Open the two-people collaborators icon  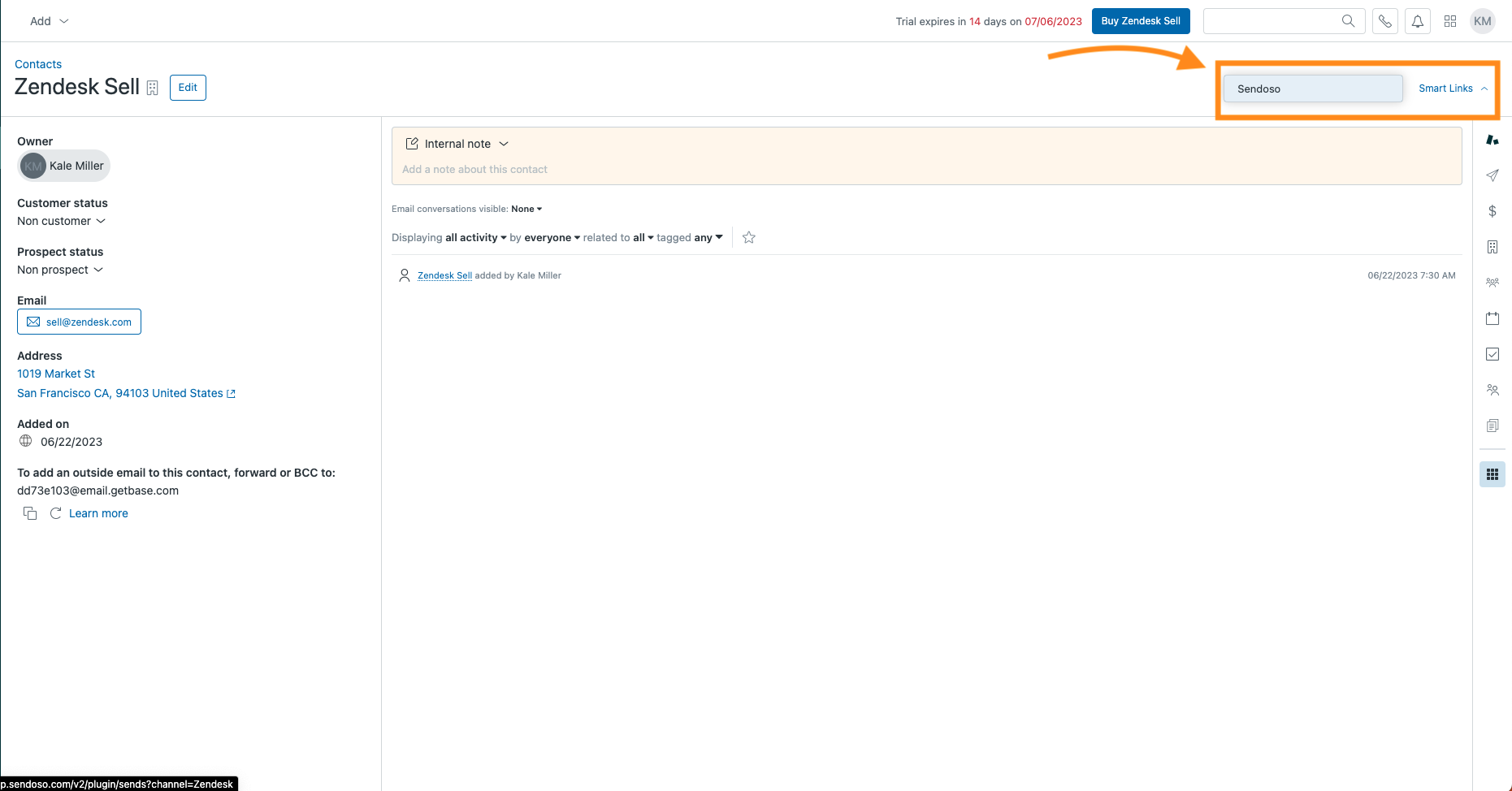click(x=1492, y=390)
